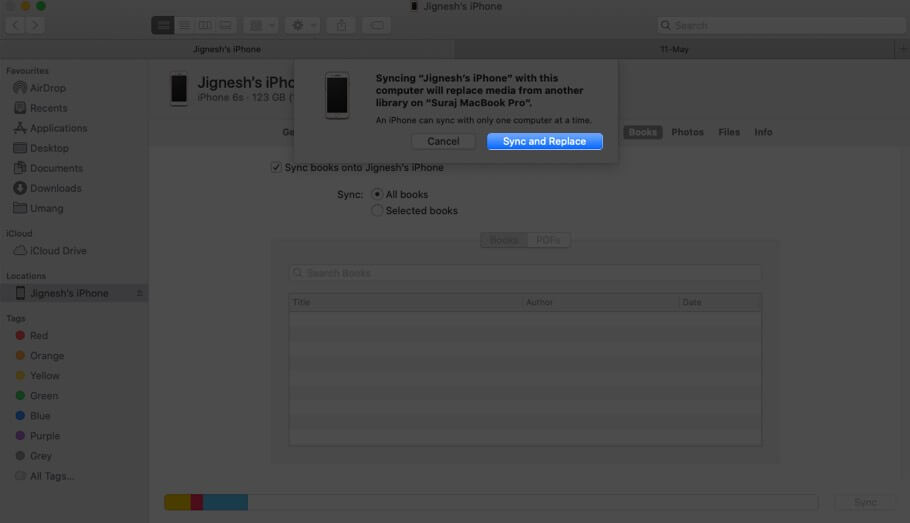This screenshot has width=910, height=523.
Task: Click the iPhone device icon in header
Action: [179, 89]
